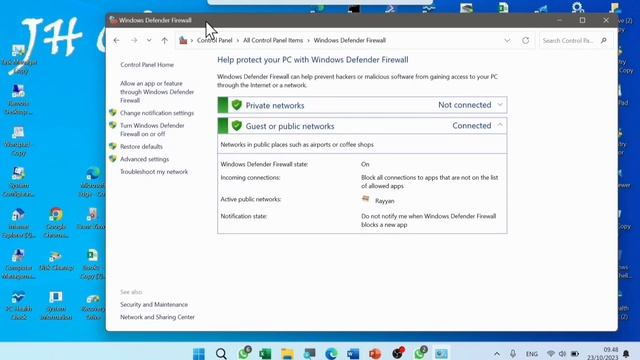Select Windows Defender Firewall breadcrumb
Image resolution: width=640 pixels, height=360 pixels.
[x=349, y=40]
